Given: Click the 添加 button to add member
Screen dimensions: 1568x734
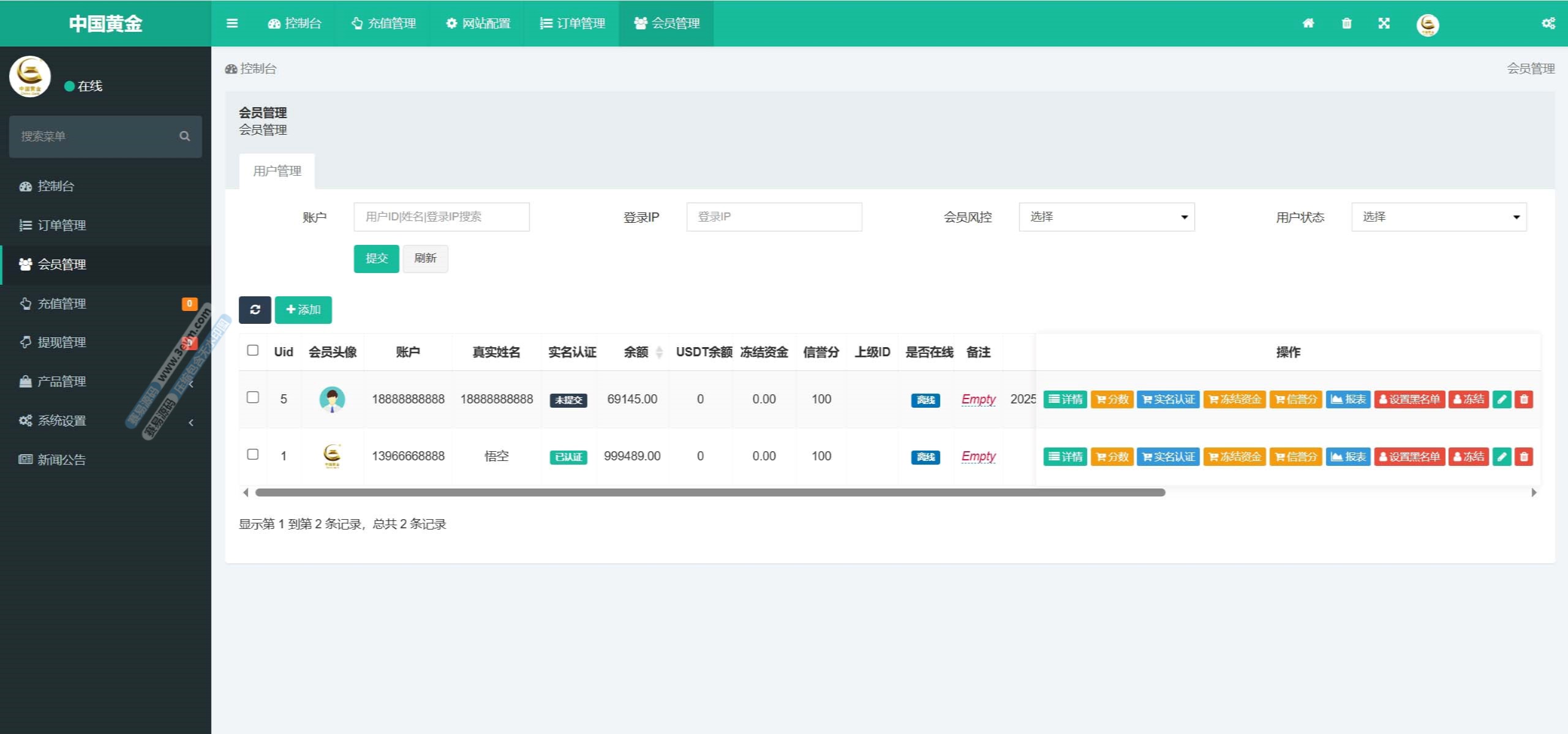Looking at the screenshot, I should click(303, 310).
